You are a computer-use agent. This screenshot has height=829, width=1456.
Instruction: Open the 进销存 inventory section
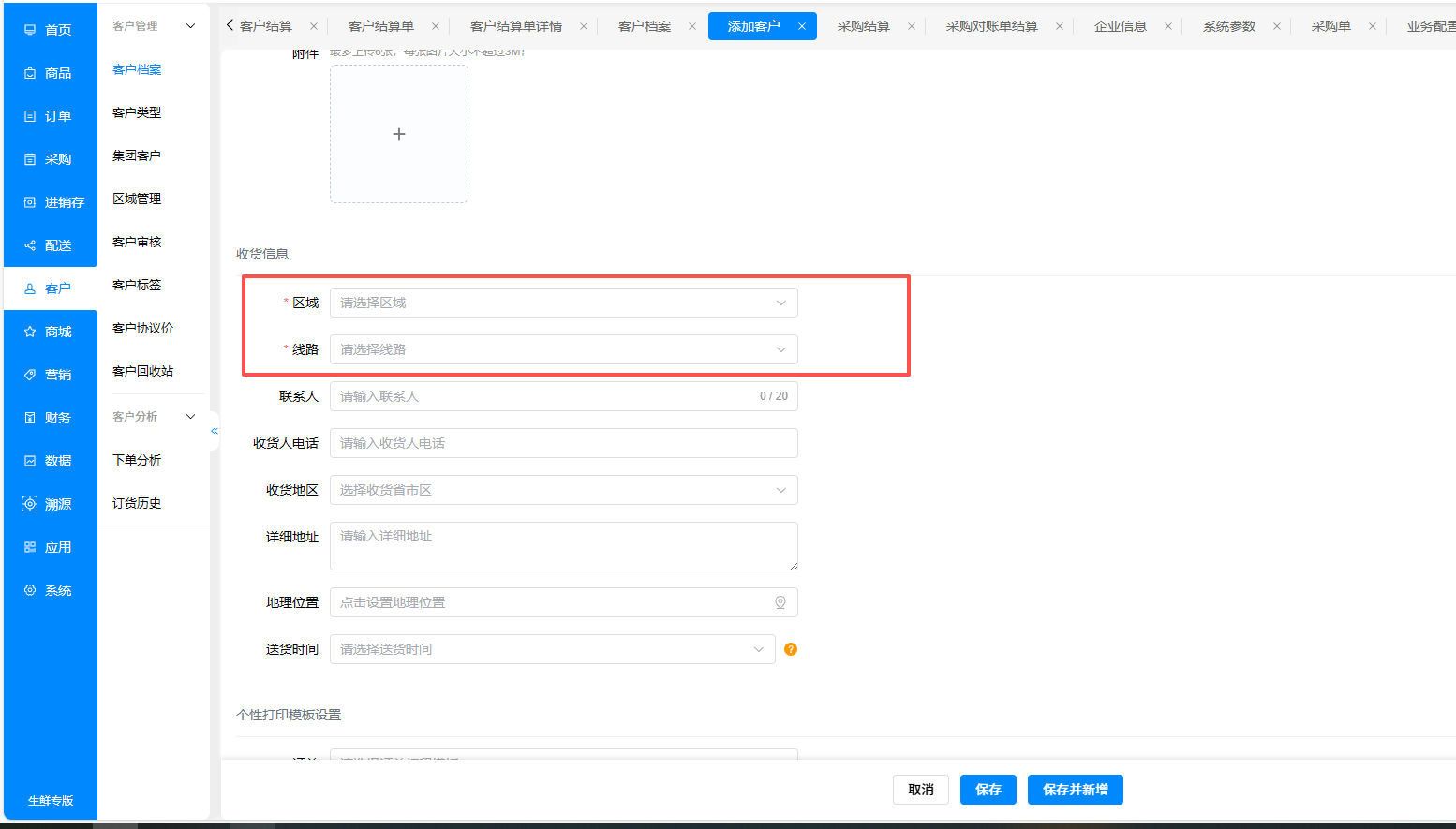(50, 202)
